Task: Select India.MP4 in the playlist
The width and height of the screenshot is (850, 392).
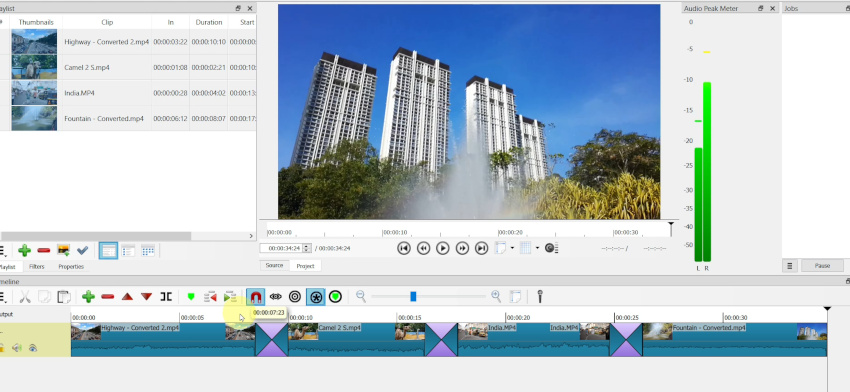Action: click(128, 93)
